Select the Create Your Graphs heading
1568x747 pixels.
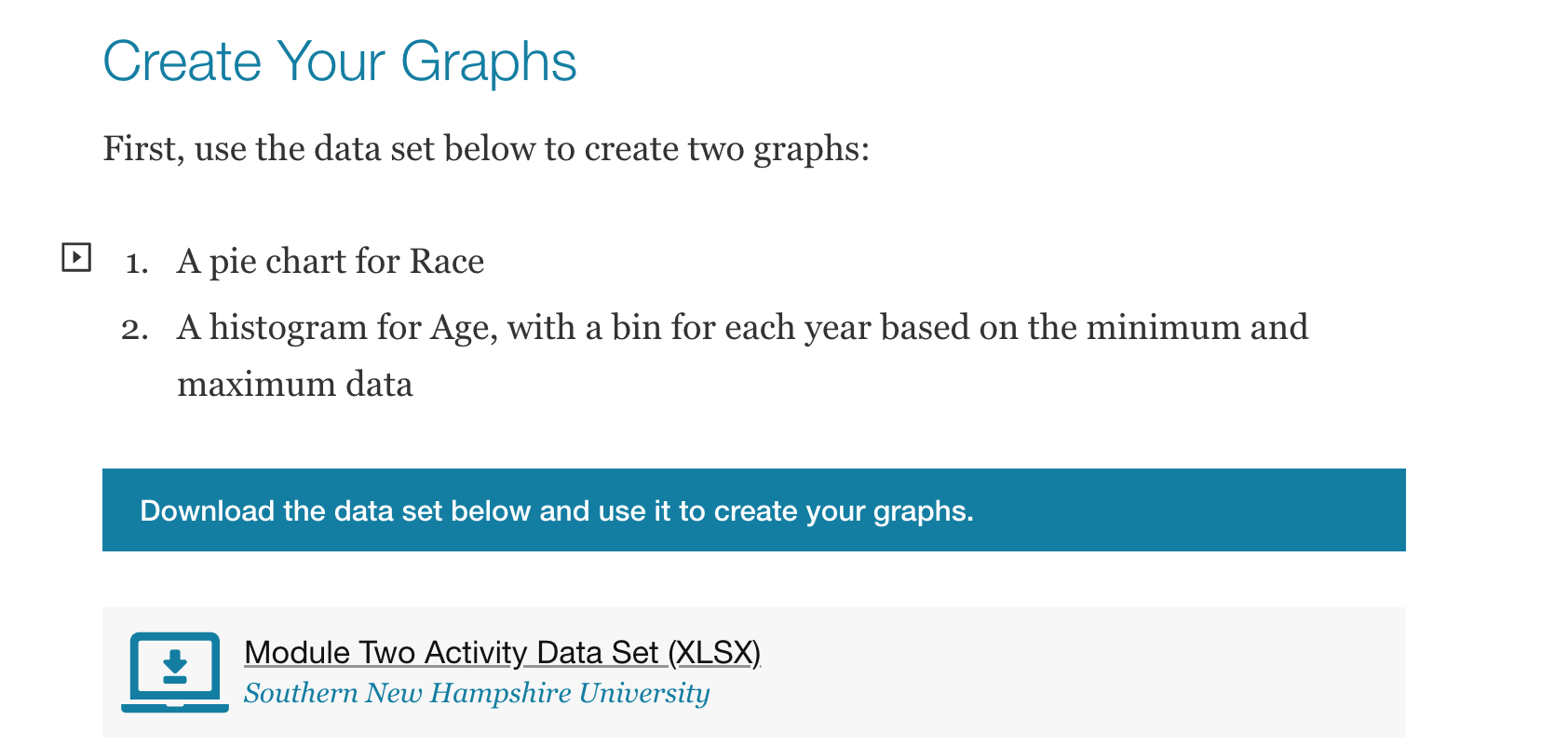pos(341,61)
